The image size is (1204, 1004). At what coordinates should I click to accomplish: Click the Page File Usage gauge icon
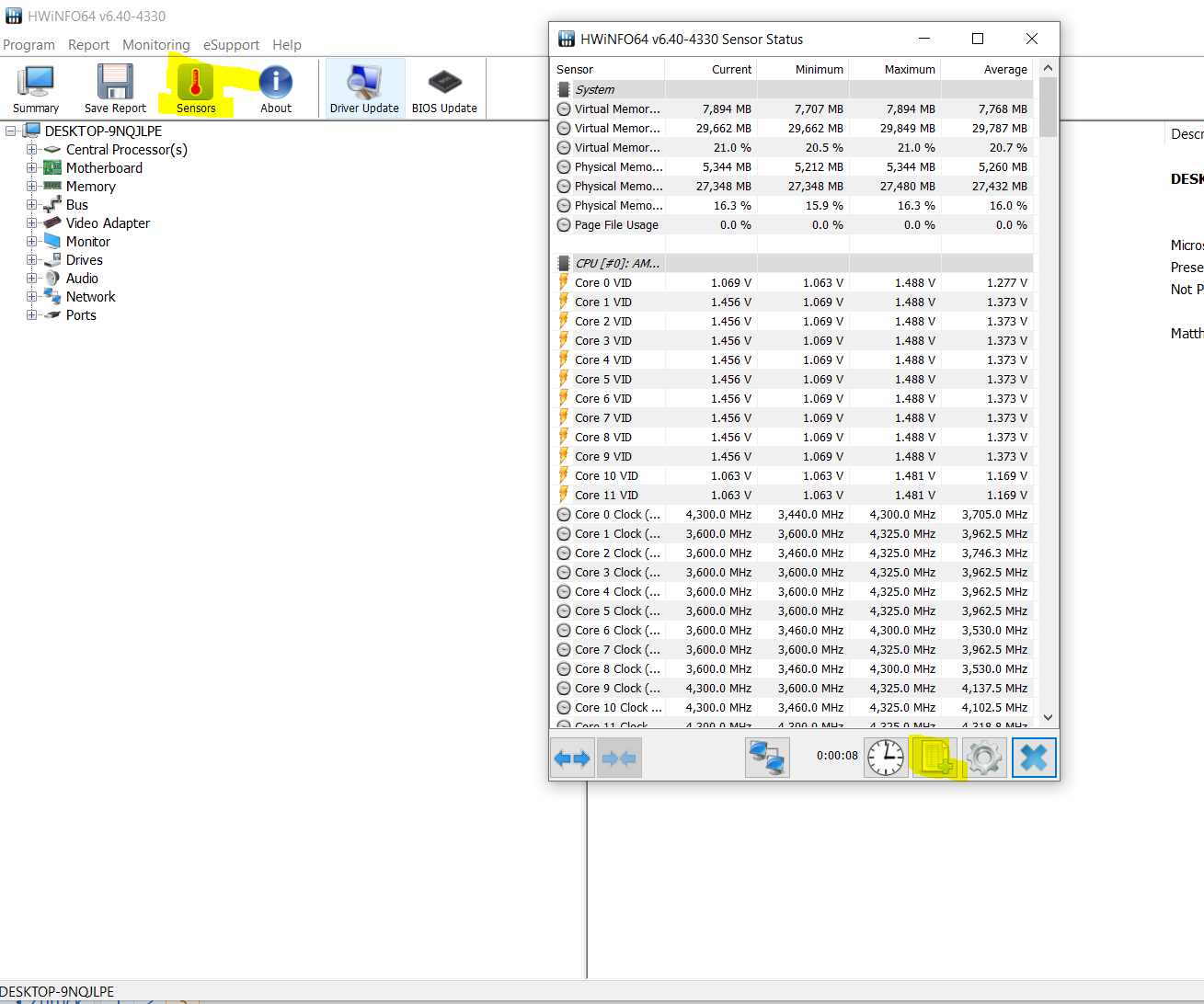click(x=564, y=224)
